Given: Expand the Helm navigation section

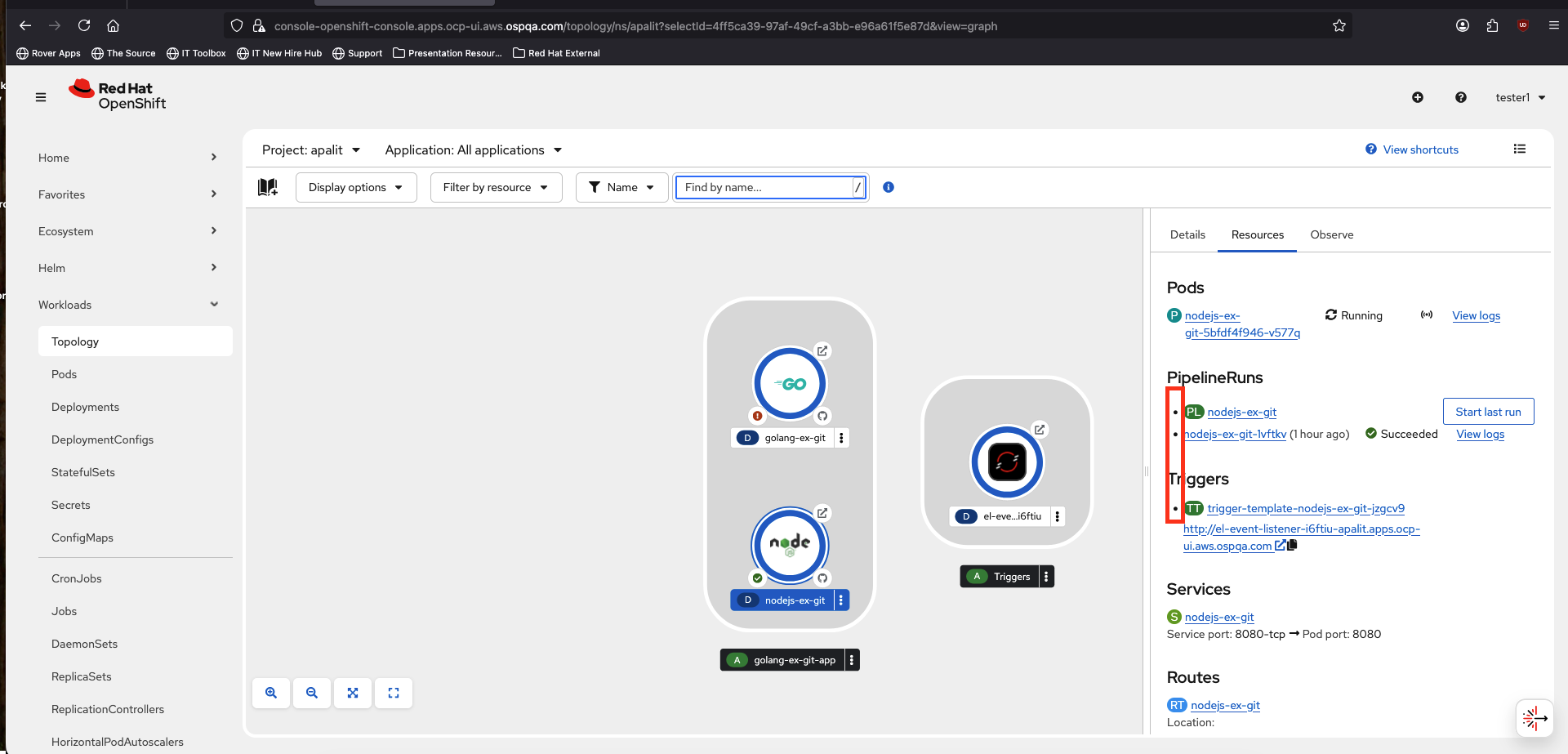Looking at the screenshot, I should tap(128, 268).
